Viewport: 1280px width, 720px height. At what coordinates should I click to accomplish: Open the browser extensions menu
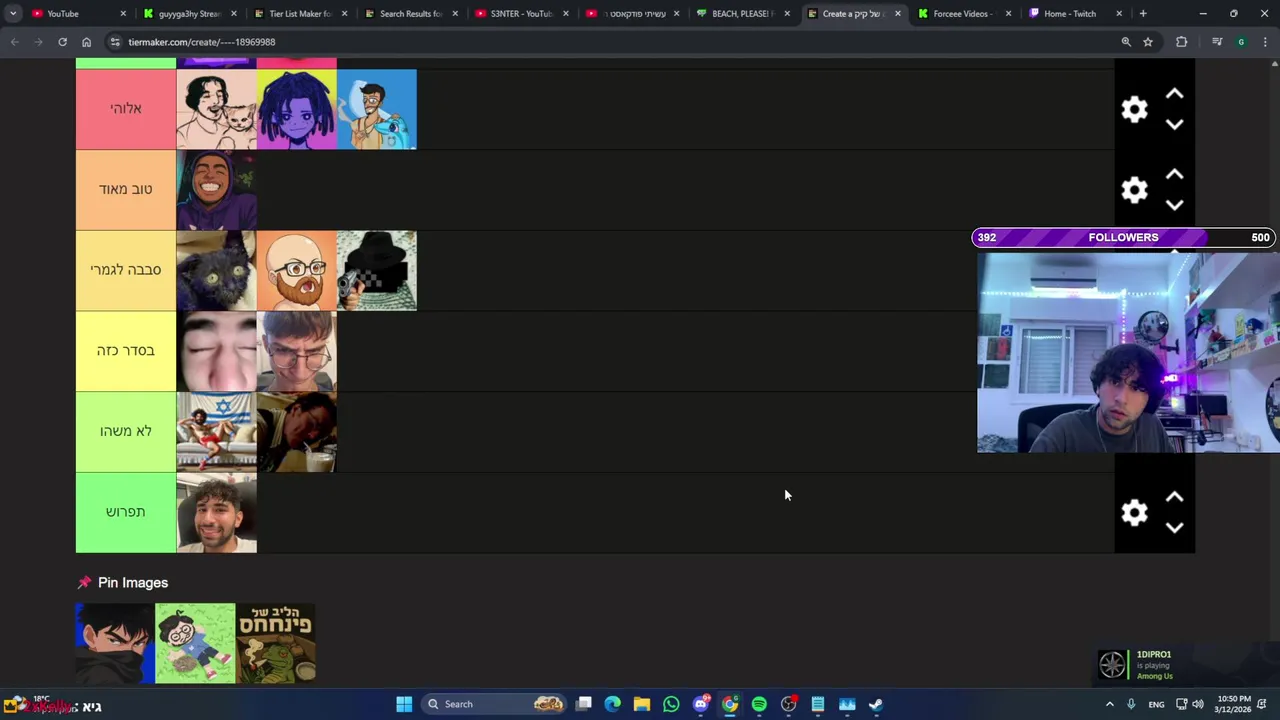click(1182, 42)
